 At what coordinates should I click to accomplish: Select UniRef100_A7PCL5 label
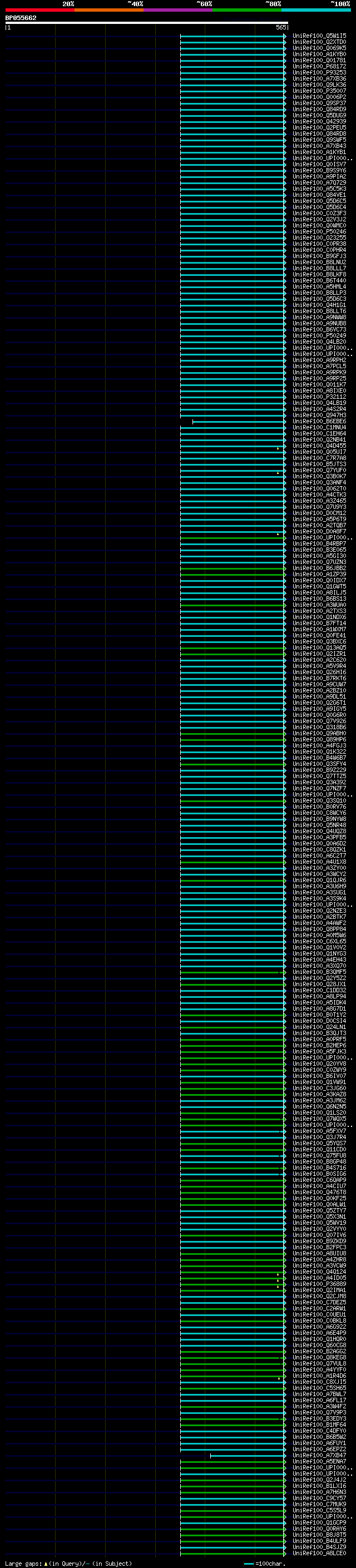319,367
